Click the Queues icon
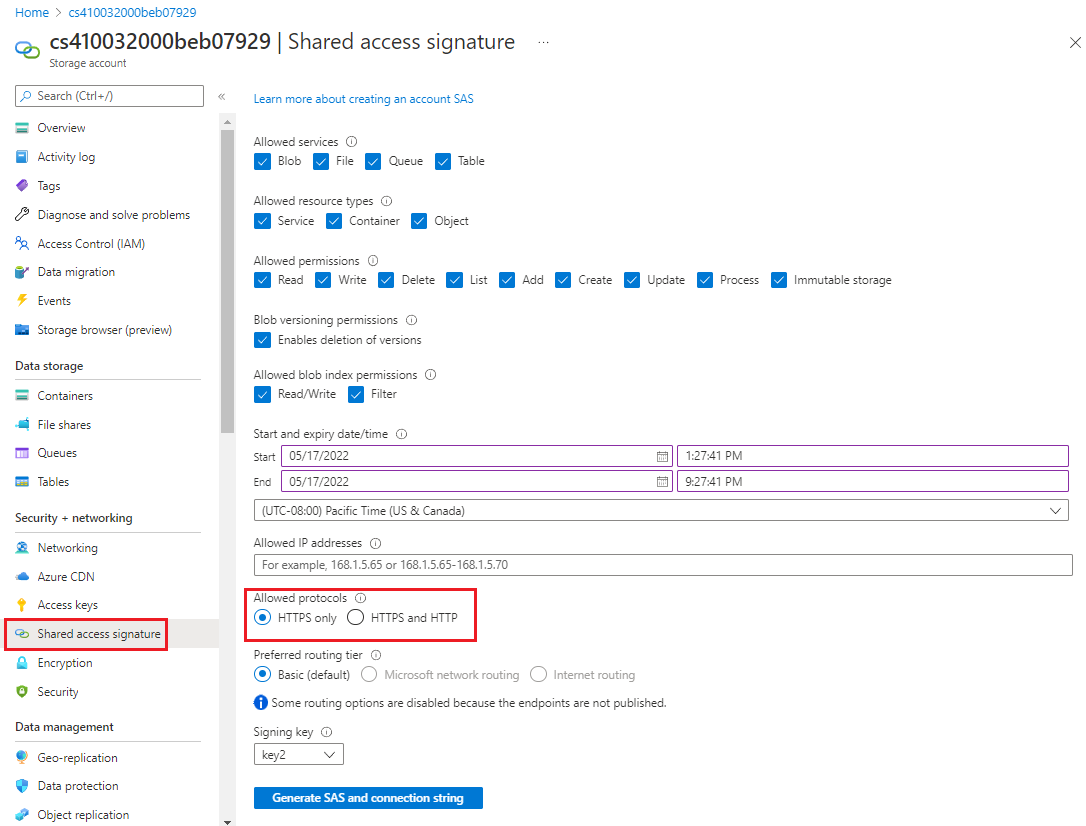Screen dimensions: 1086x826 [22, 453]
